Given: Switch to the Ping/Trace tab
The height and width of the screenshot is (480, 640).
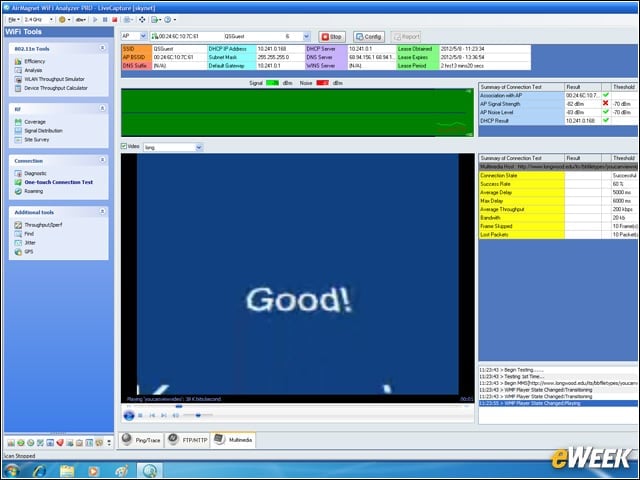Looking at the screenshot, I should (141, 440).
